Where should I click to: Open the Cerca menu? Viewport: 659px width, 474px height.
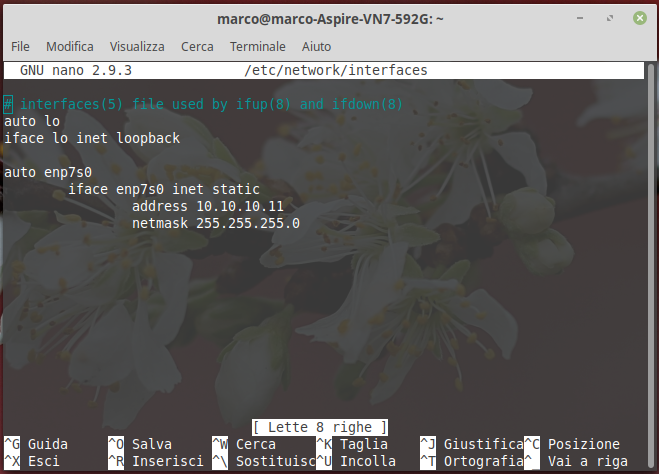[197, 47]
